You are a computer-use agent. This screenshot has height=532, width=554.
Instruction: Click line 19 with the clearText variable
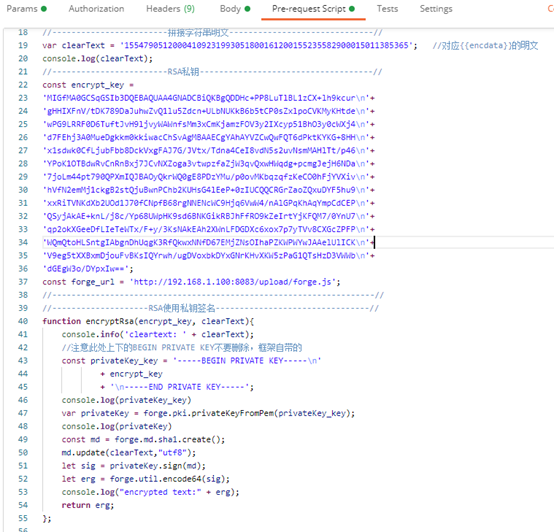click(x=230, y=46)
